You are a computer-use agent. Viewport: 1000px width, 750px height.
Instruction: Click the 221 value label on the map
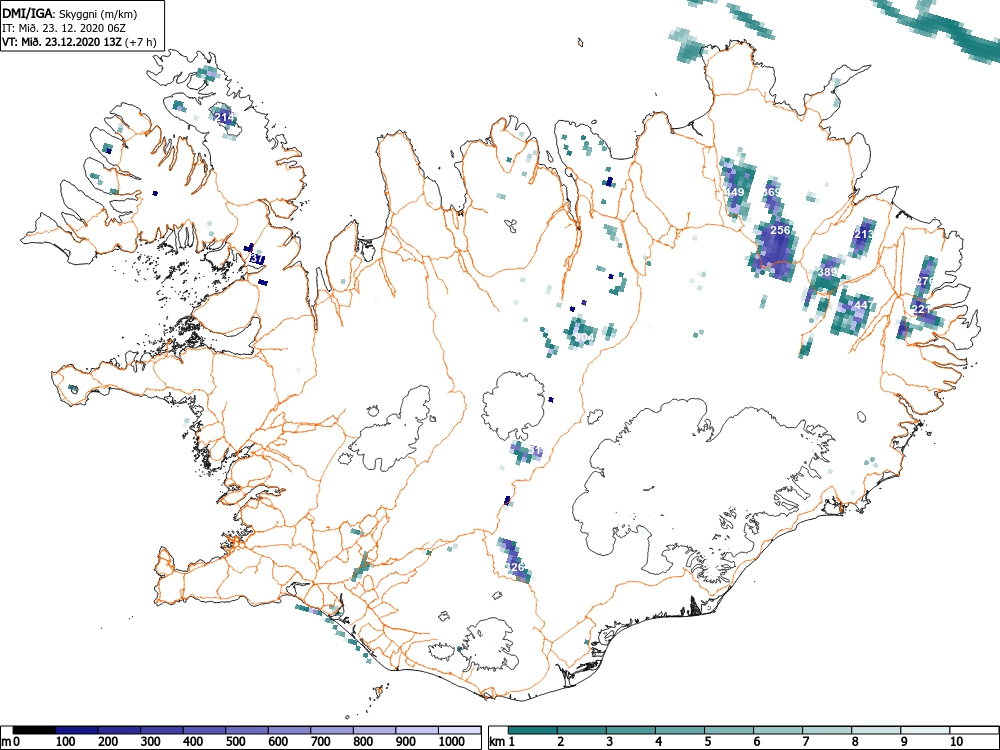pyautogui.click(x=922, y=309)
